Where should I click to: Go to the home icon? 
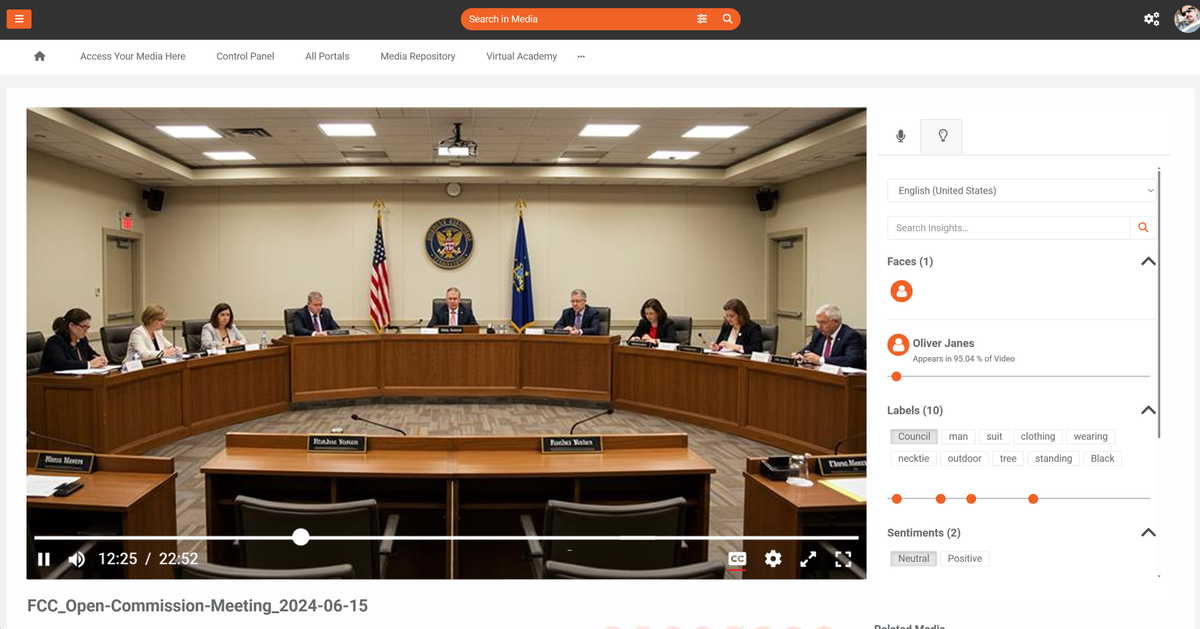click(x=40, y=56)
